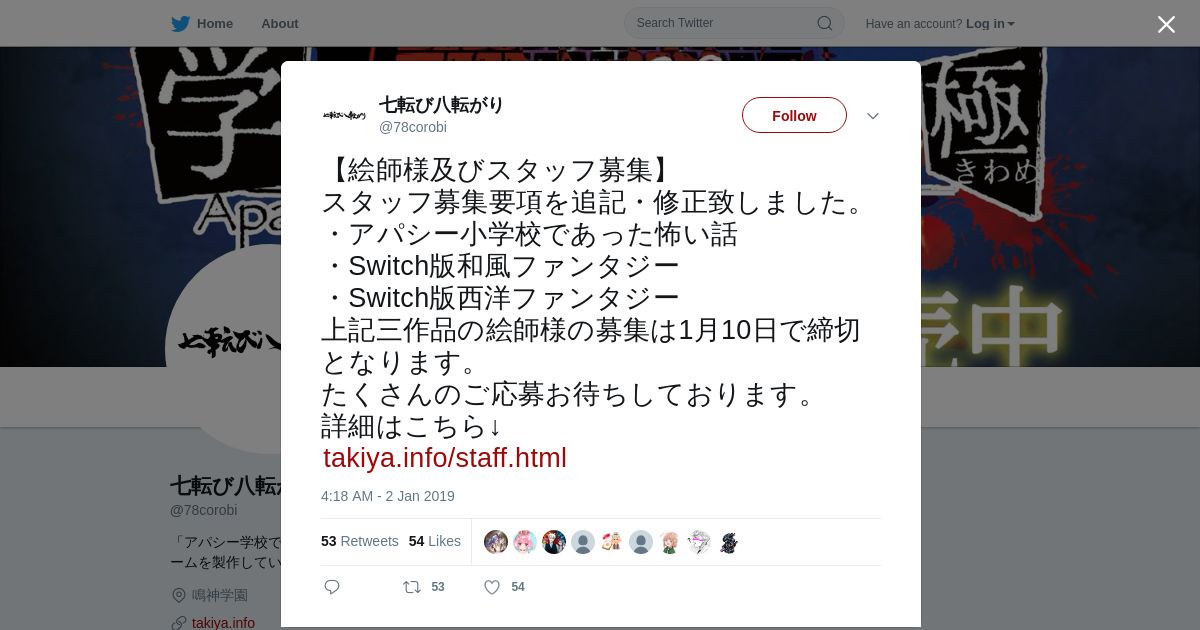Screen dimensions: 1200x630
Task: Click the tweet author's profile avatar logo
Action: 345,115
